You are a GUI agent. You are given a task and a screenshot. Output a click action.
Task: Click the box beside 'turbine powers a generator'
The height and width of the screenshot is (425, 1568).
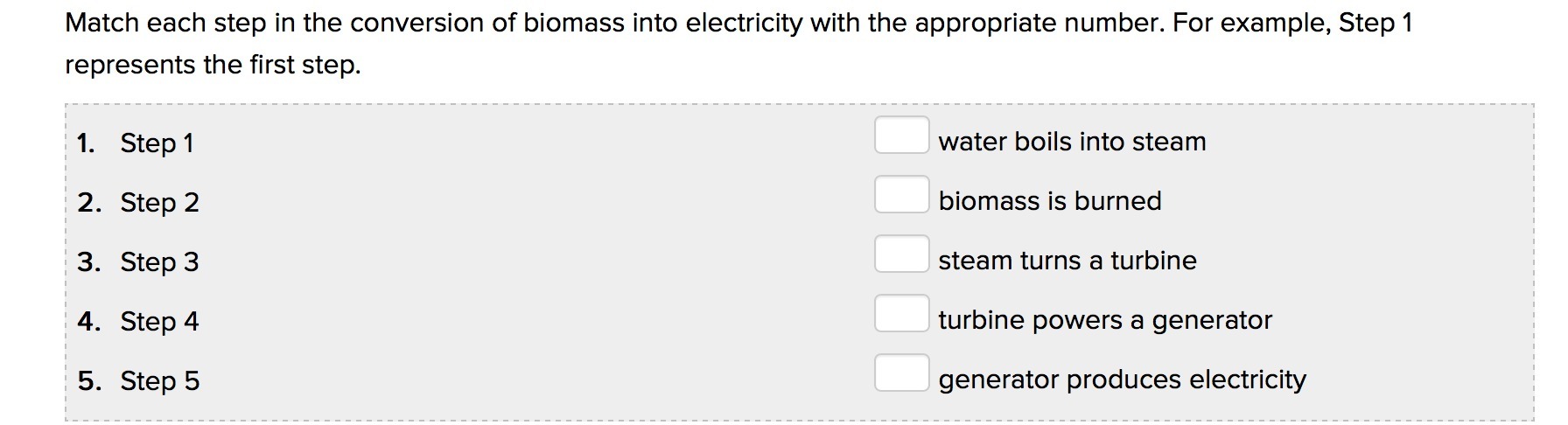901,314
